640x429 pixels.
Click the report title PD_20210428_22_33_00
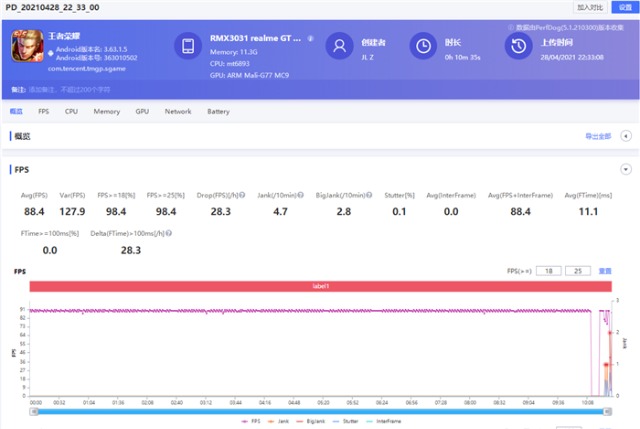[52, 7]
